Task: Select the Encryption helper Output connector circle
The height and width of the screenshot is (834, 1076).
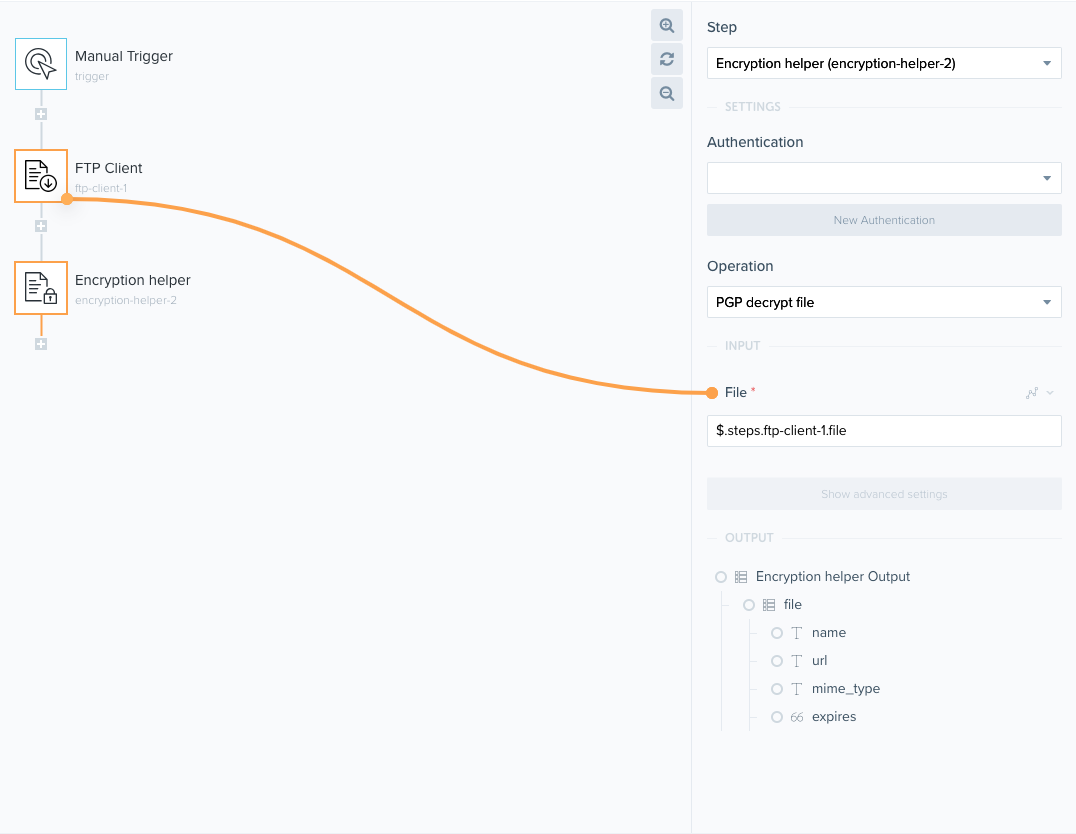Action: coord(721,577)
